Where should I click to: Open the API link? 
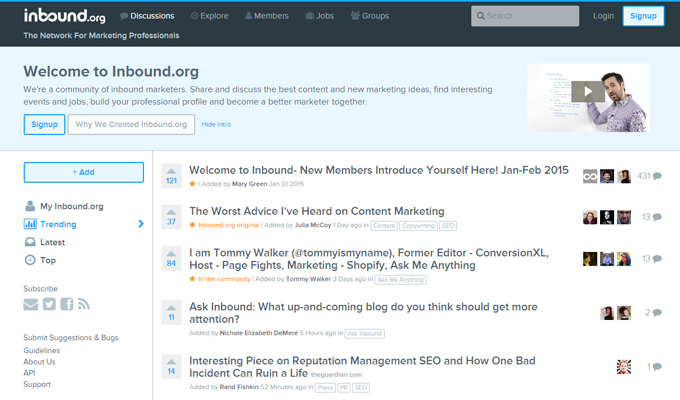[29, 373]
